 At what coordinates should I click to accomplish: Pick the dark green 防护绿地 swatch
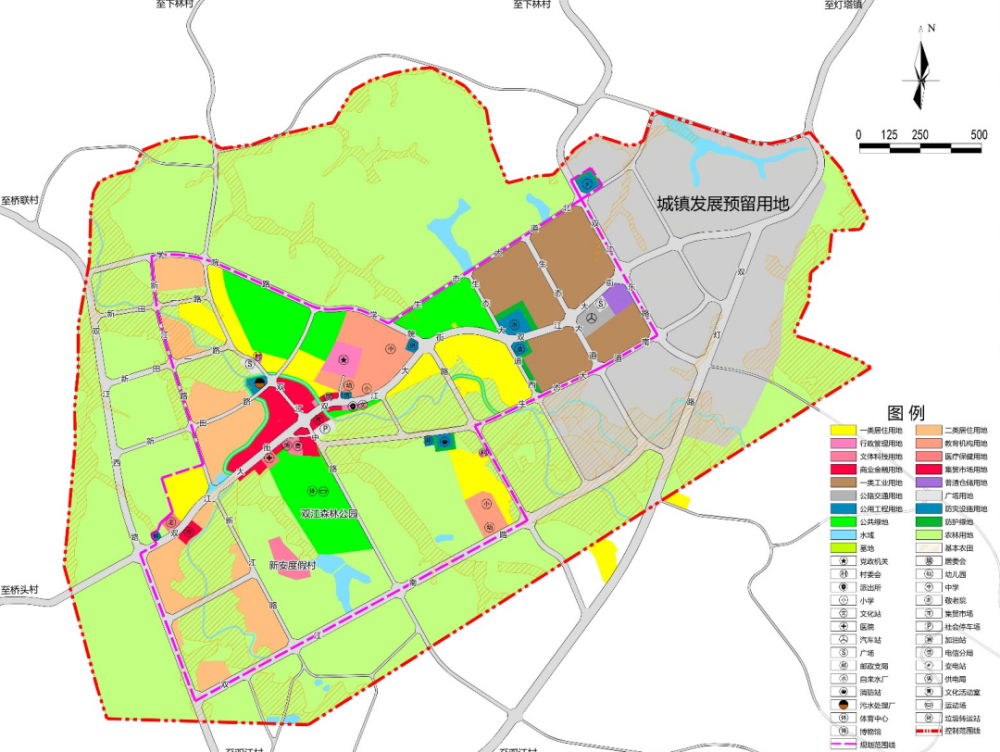click(x=929, y=522)
